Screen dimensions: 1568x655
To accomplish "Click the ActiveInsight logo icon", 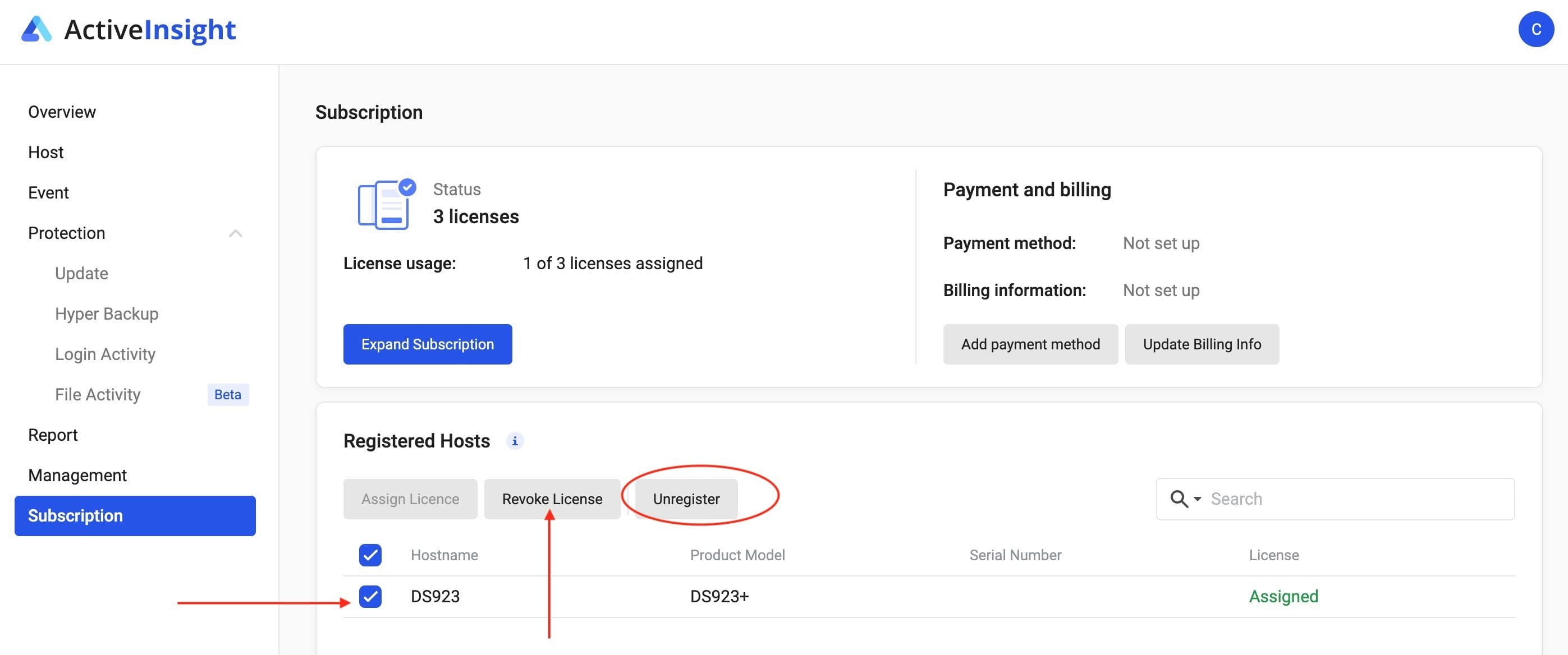I will coord(36,29).
